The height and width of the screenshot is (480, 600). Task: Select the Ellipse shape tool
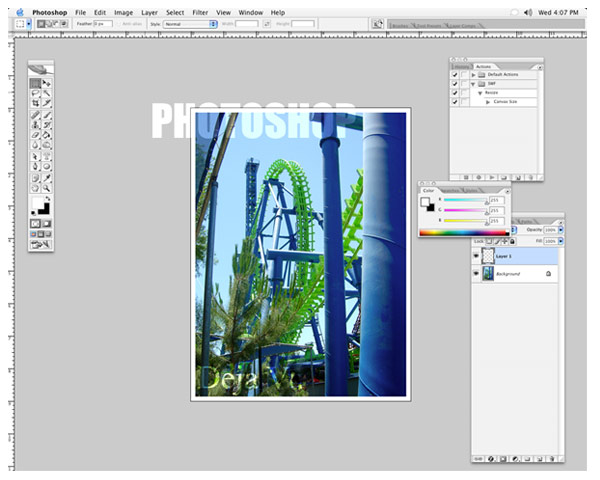point(47,167)
